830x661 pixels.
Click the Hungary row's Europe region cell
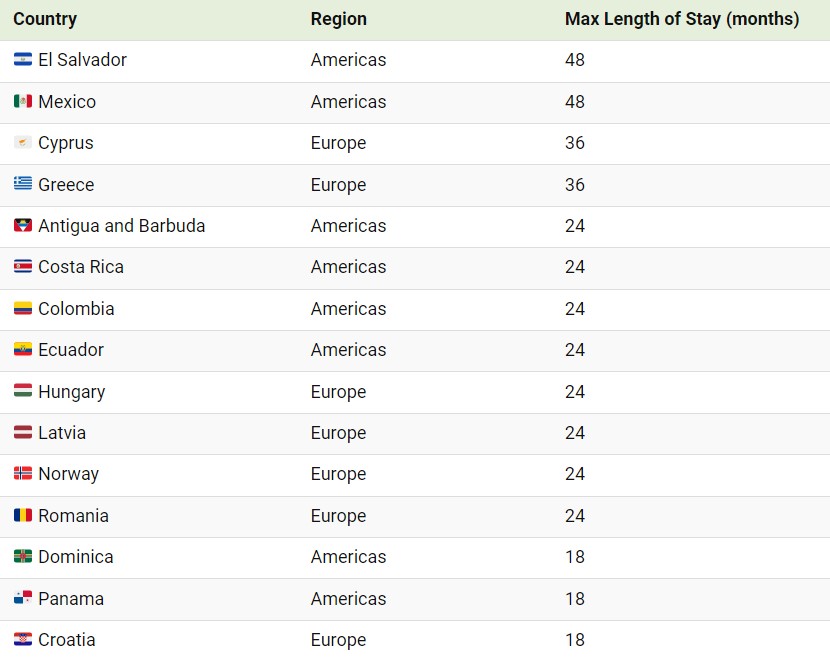pos(338,392)
